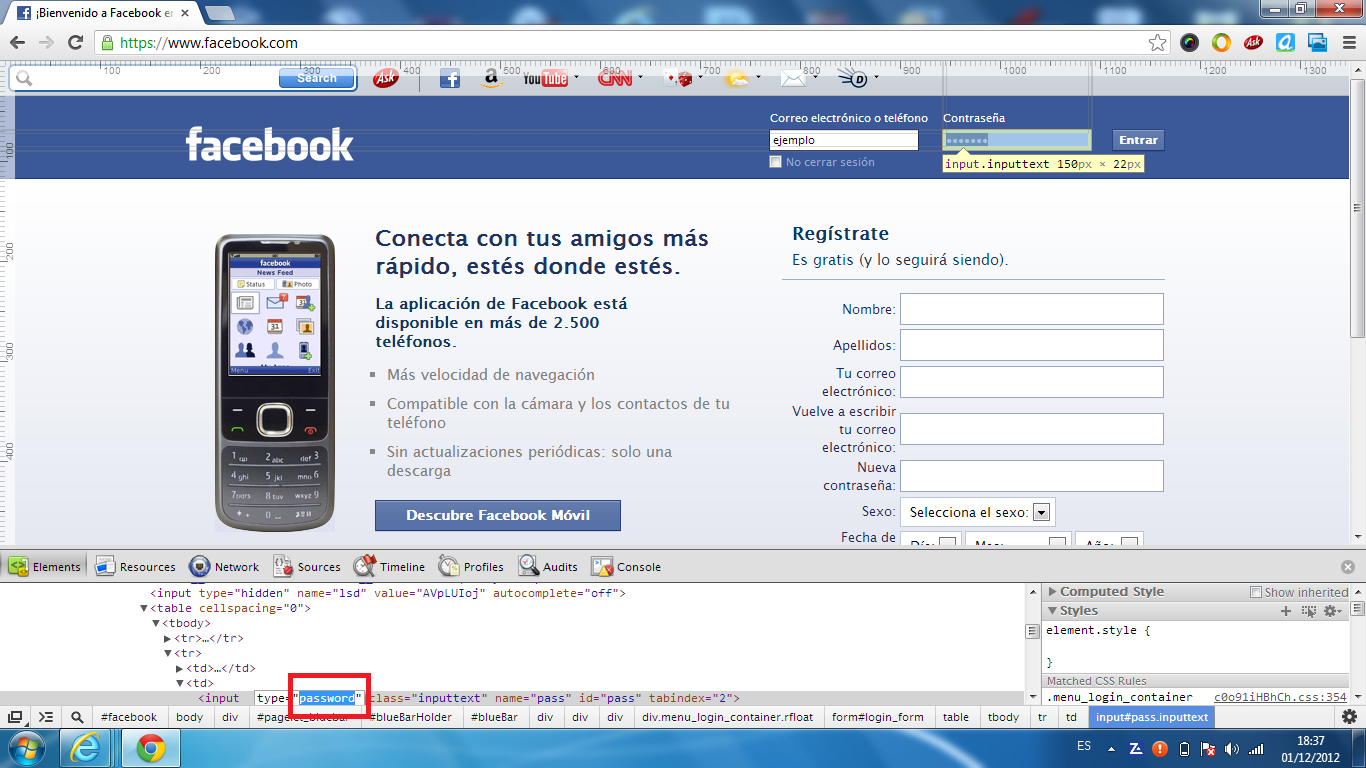Viewport: 1366px width, 768px height.
Task: Open the CNN shortcut in Ask toolbar
Action: tap(615, 78)
